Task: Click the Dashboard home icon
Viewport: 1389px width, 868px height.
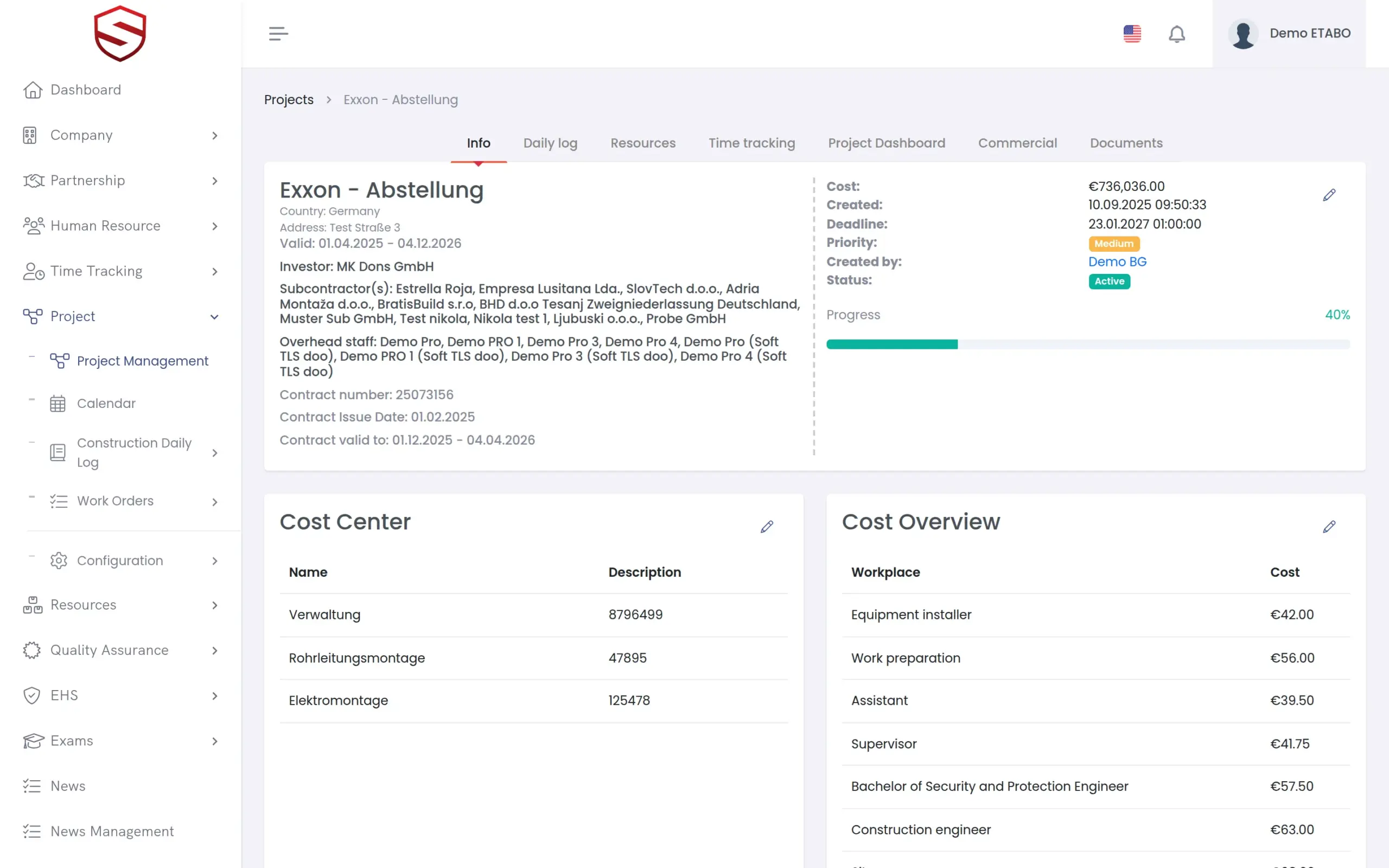Action: (33, 90)
